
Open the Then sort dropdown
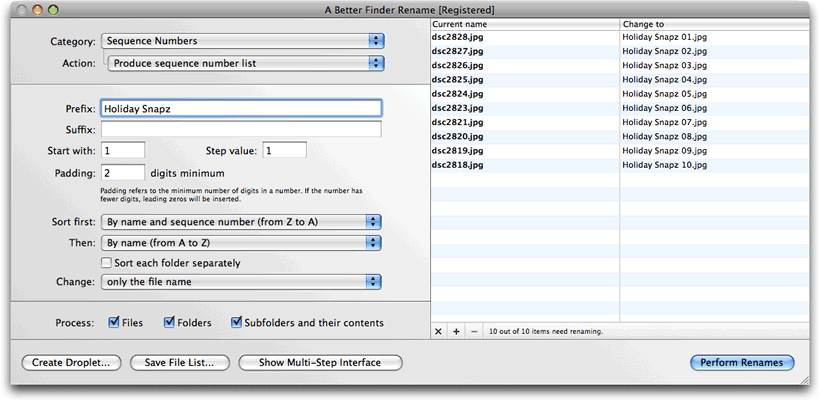(x=241, y=243)
